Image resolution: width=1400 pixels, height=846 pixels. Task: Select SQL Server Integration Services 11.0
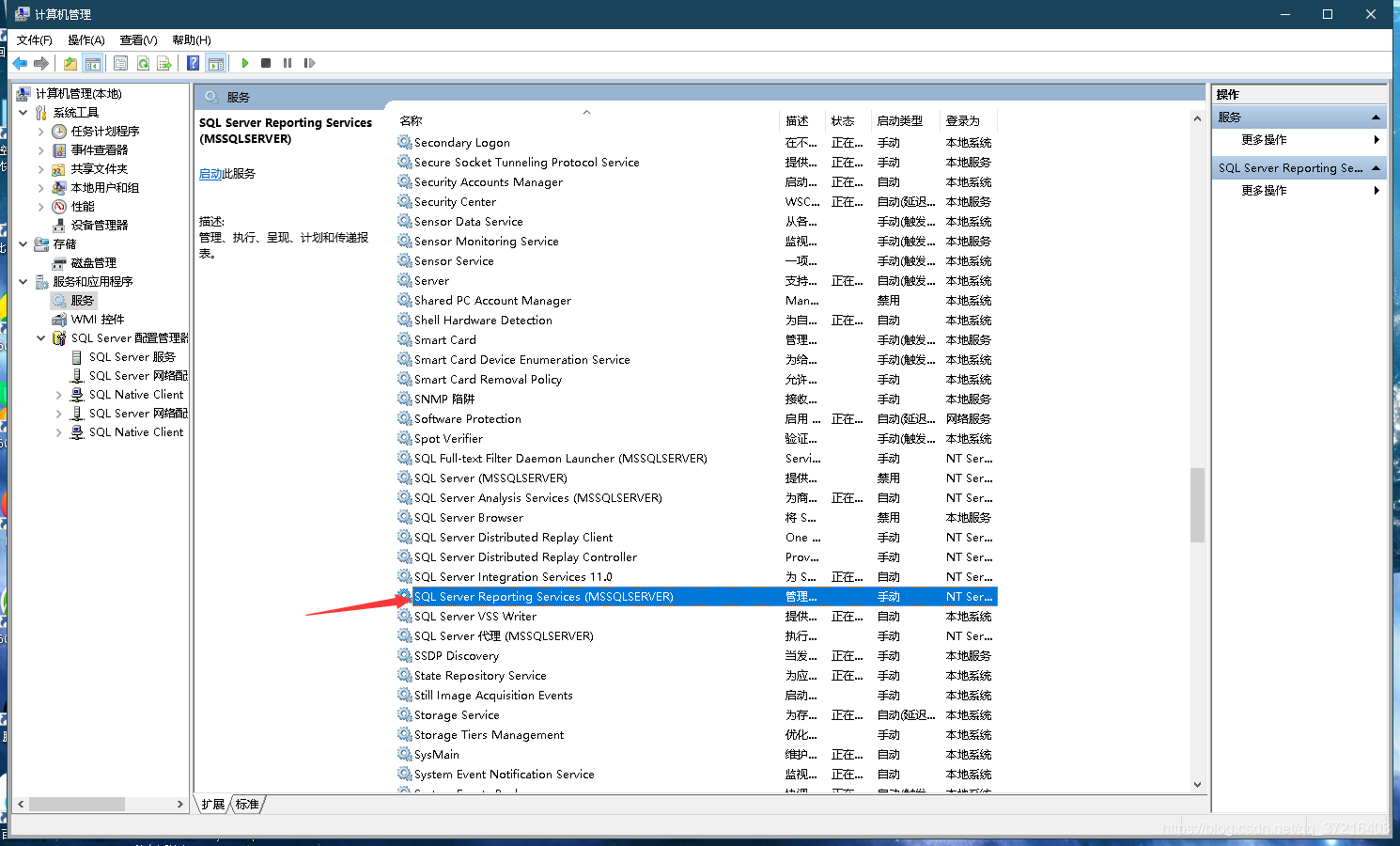click(513, 577)
